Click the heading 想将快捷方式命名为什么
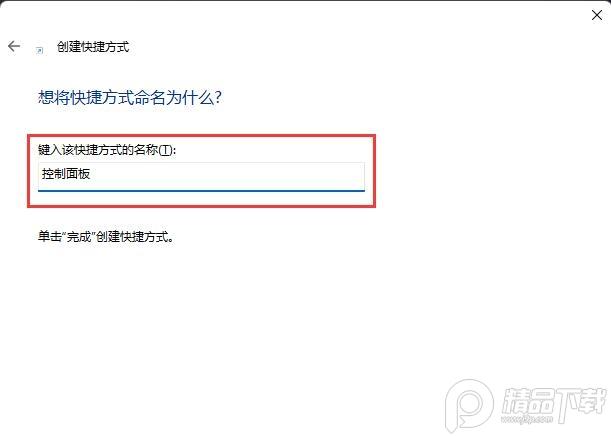The width and height of the screenshot is (611, 436). pyautogui.click(x=130, y=97)
